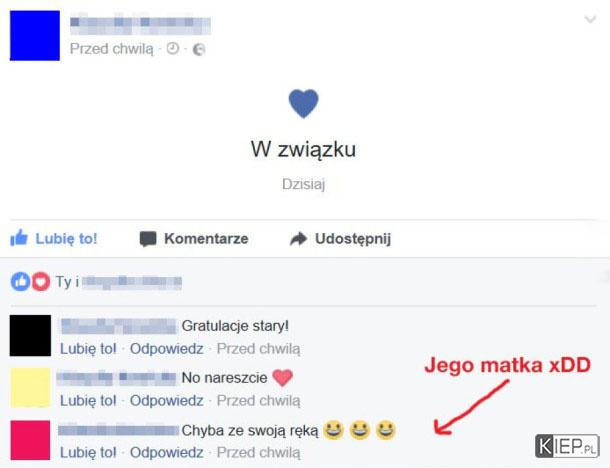Click the clock icon beside Przed chwilą

click(x=173, y=49)
